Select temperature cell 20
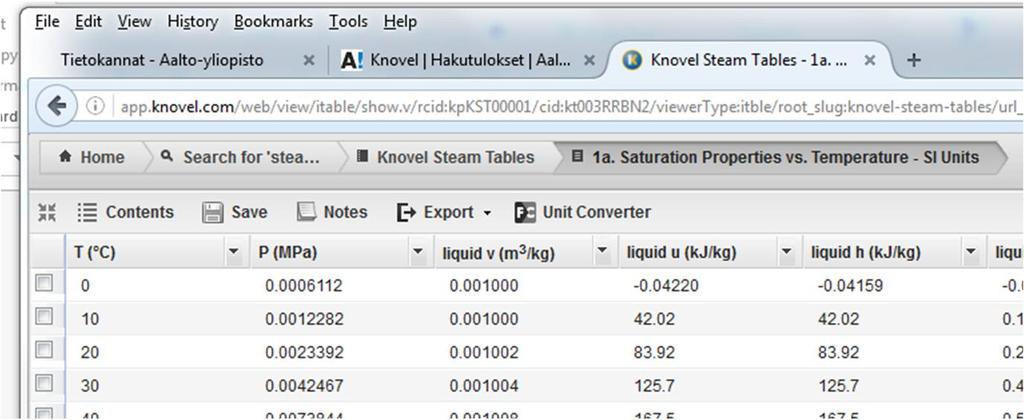Screen dimensions: 1024x420 89,352
